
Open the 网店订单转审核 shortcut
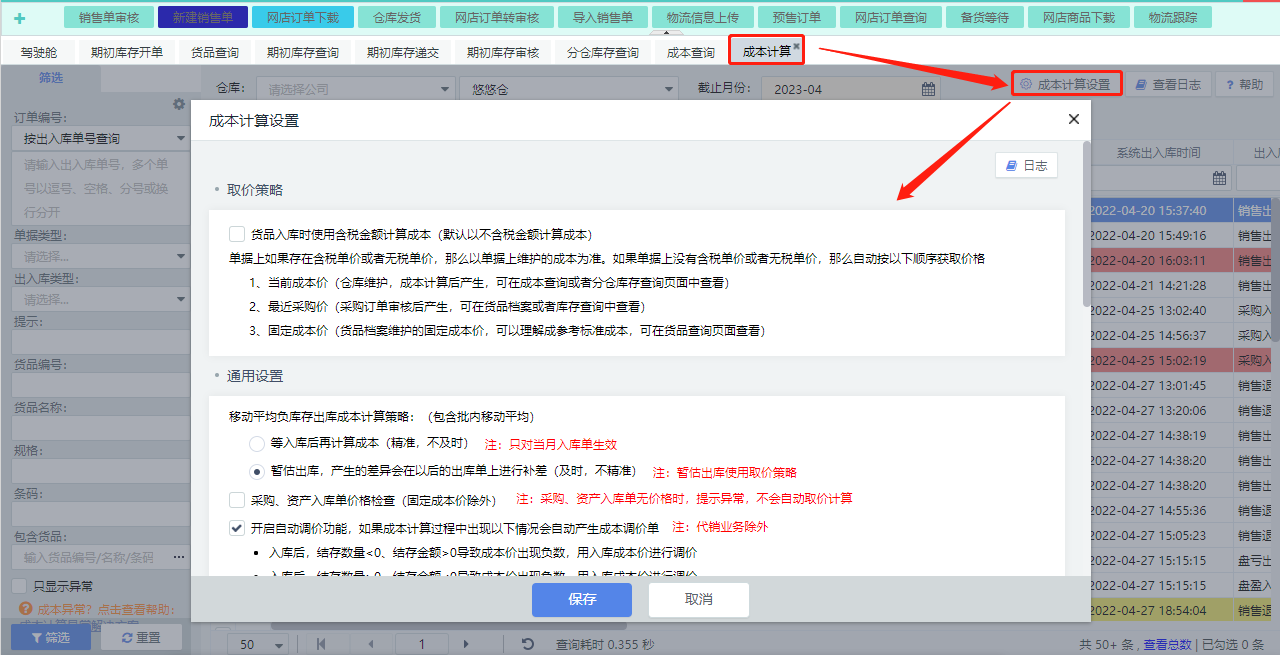pyautogui.click(x=497, y=17)
